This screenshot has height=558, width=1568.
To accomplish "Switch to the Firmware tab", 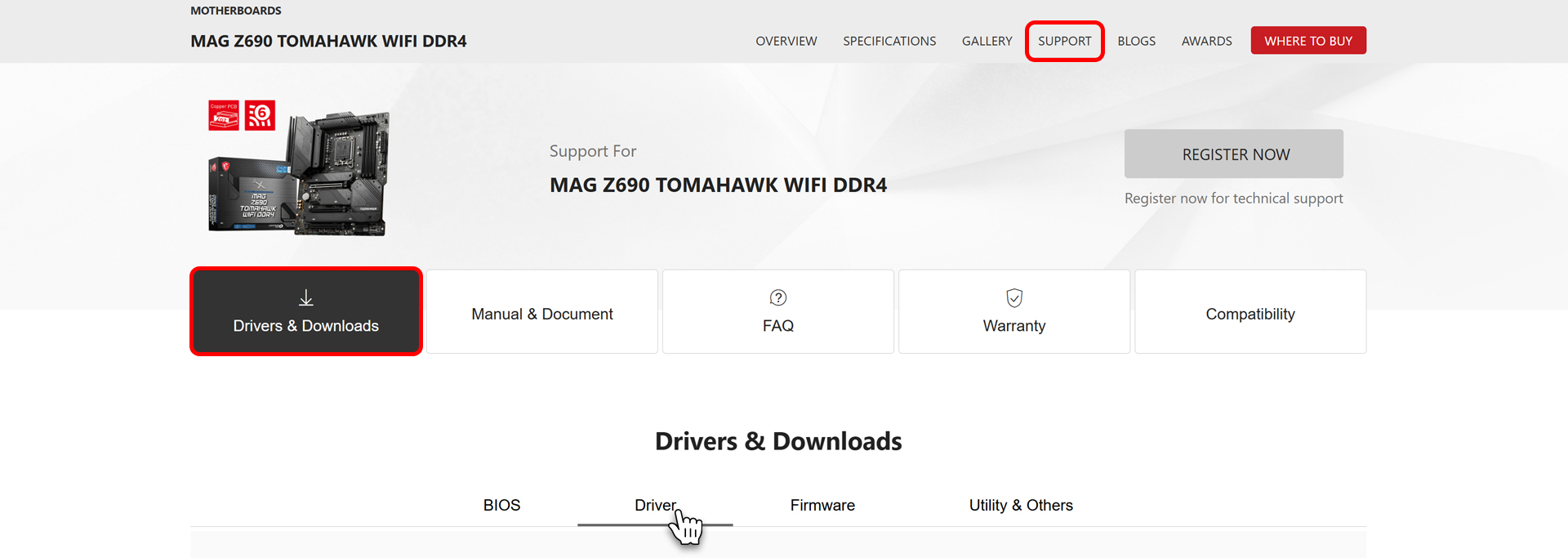I will pyautogui.click(x=822, y=506).
